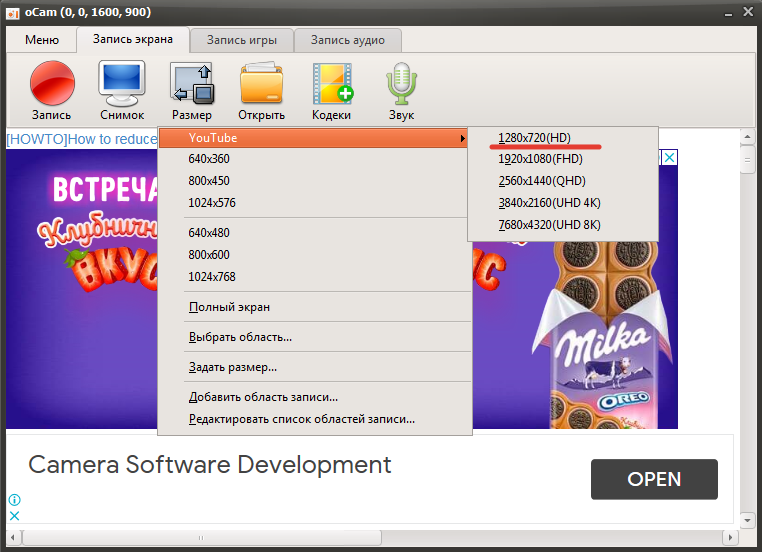762x552 pixels.
Task: Expand the YouTube submenu arrow
Action: (463, 138)
